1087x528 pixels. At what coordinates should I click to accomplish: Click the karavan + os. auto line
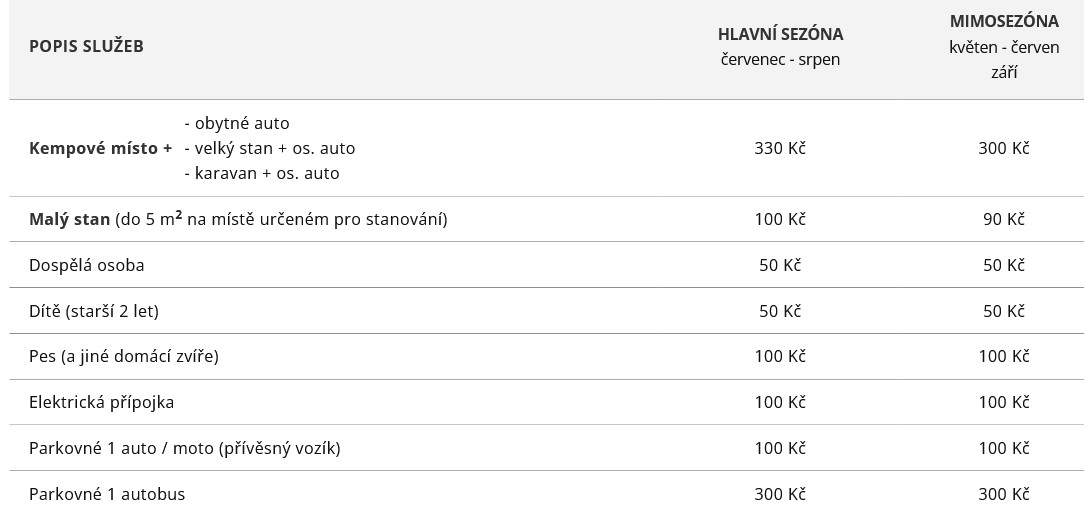point(261,173)
